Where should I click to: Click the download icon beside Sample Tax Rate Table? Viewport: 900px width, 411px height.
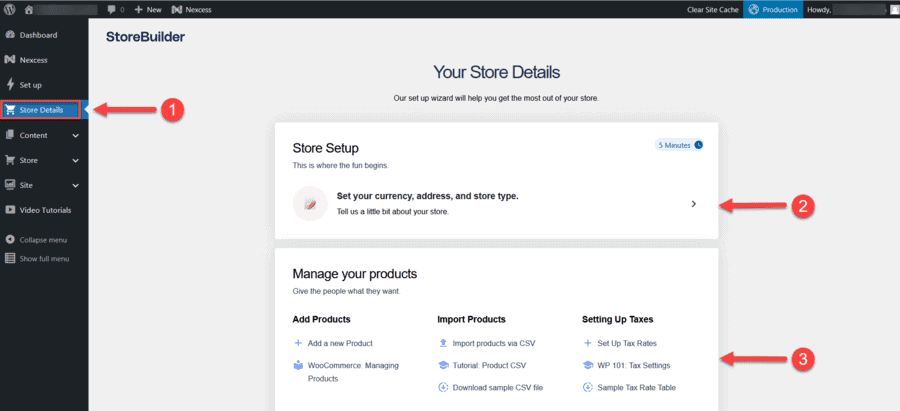point(587,387)
